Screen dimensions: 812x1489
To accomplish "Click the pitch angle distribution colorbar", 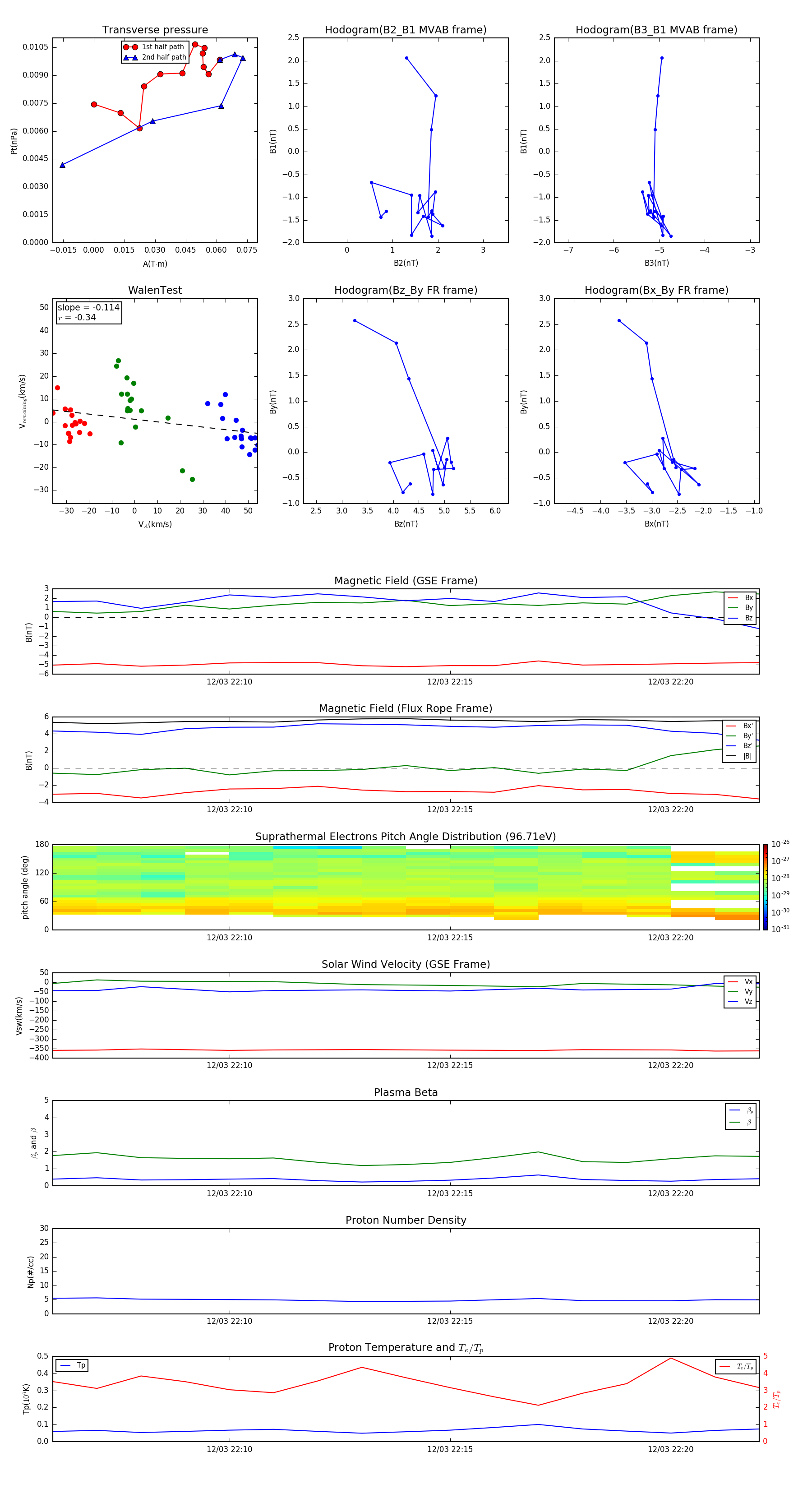I will point(765,887).
